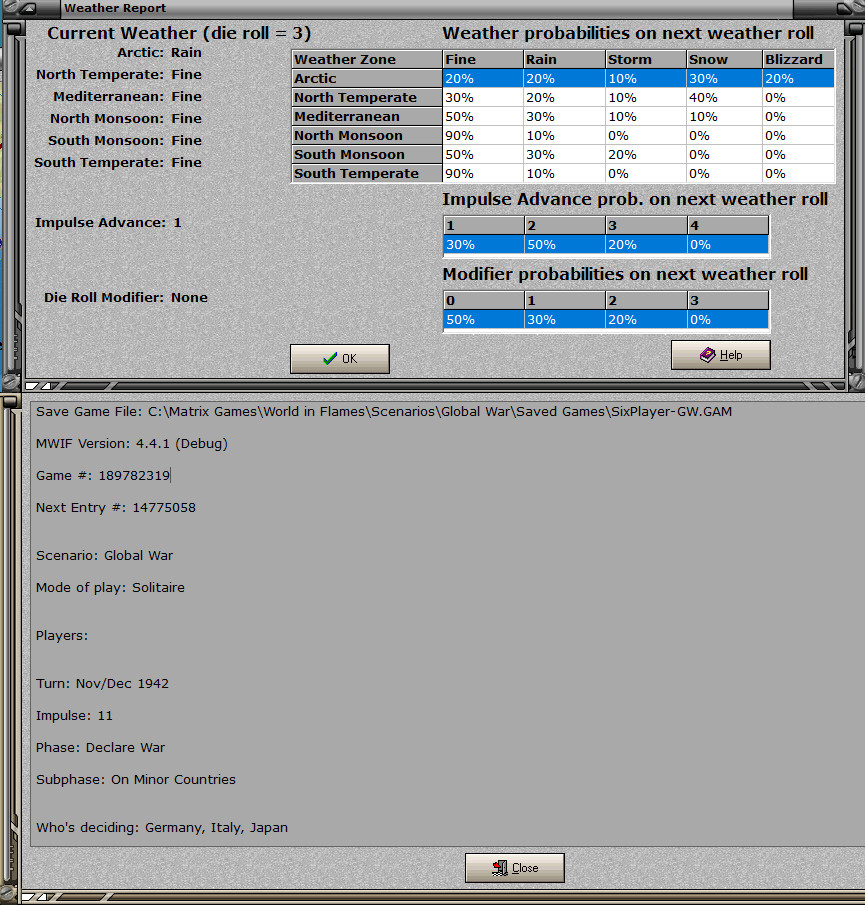Click the Snow column header
This screenshot has height=905, width=865.
[x=725, y=59]
